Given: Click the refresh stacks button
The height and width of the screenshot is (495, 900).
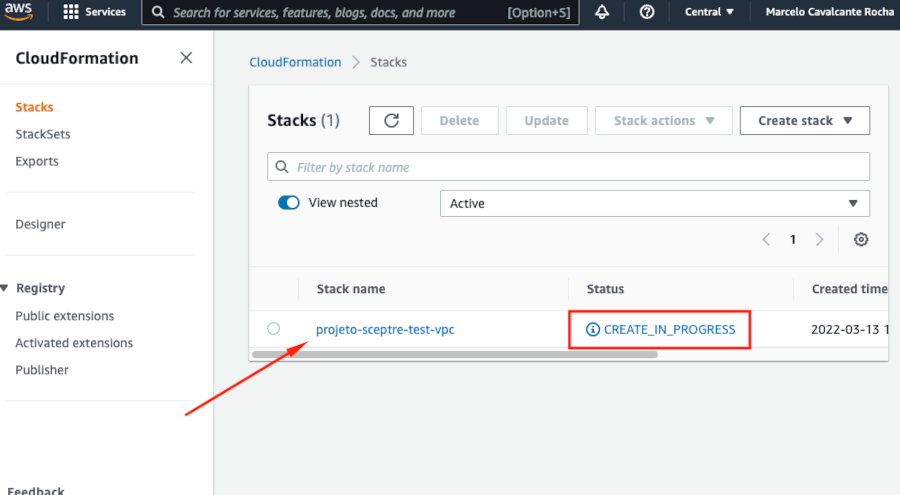Looking at the screenshot, I should (x=391, y=120).
